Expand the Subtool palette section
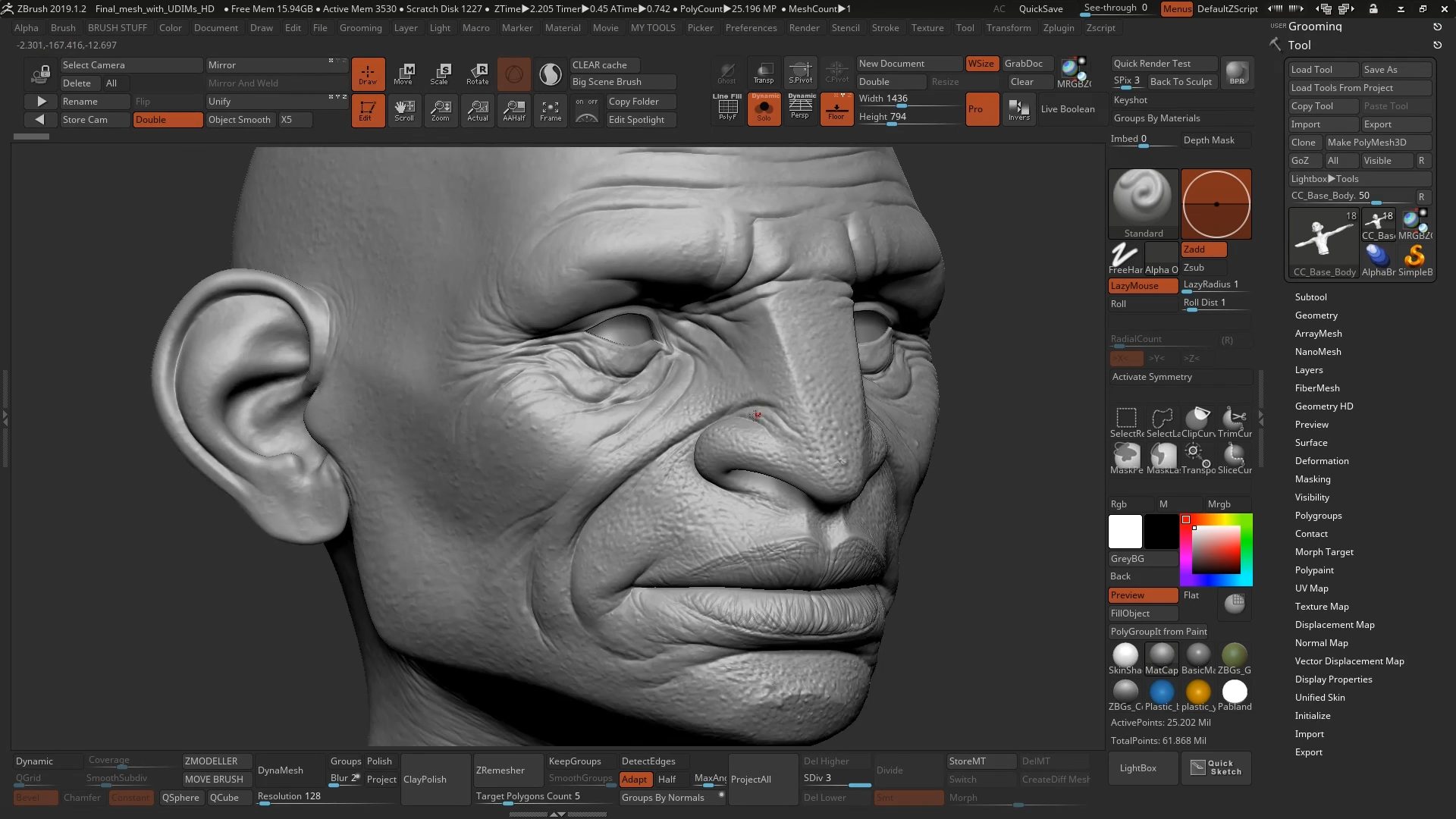Image resolution: width=1456 pixels, height=819 pixels. (x=1310, y=297)
